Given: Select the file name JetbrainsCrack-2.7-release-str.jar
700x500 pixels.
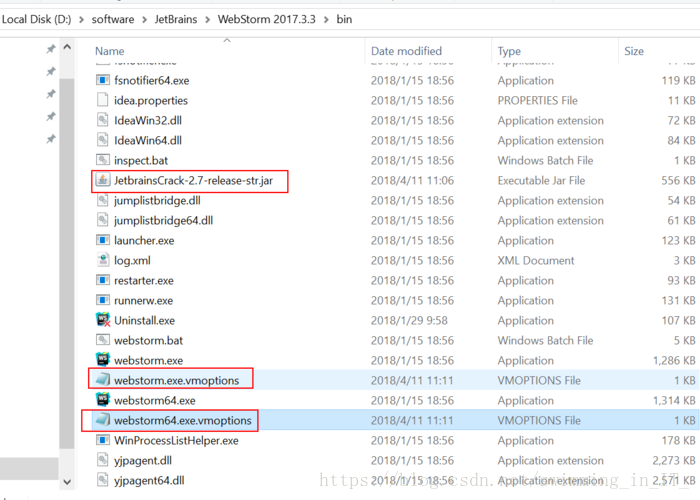Looking at the screenshot, I should (x=193, y=180).
